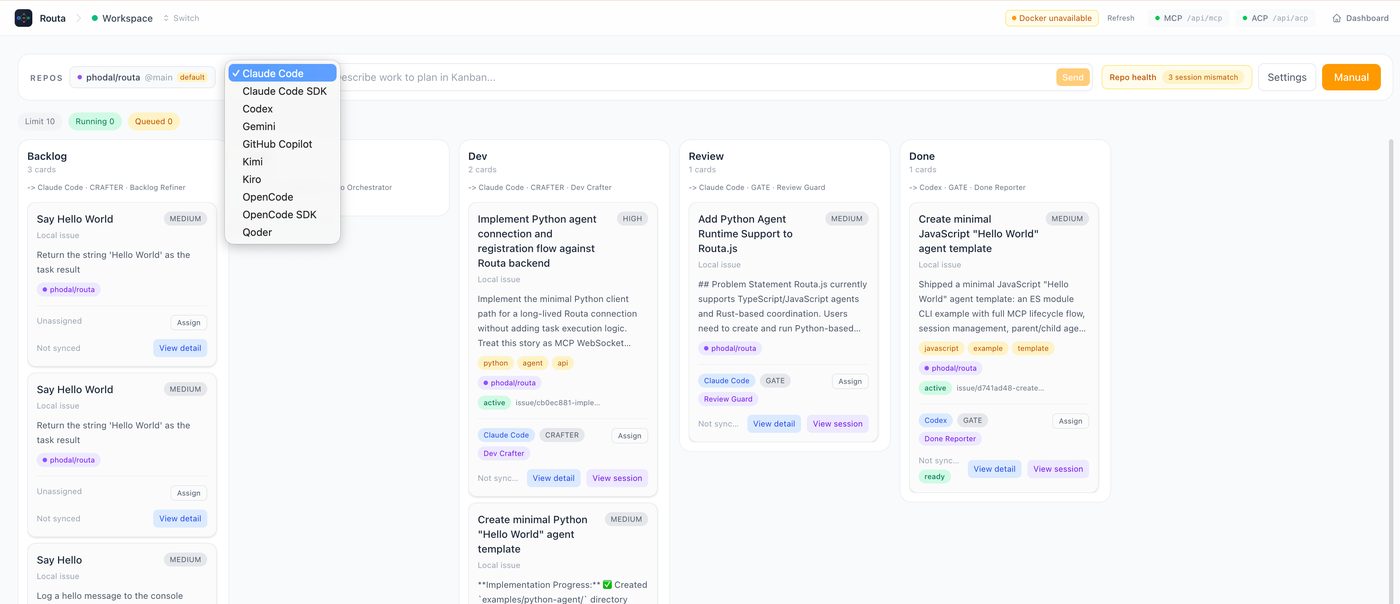View detail of Add Python Agent Runtime card
The width and height of the screenshot is (1400, 604).
[x=774, y=424]
